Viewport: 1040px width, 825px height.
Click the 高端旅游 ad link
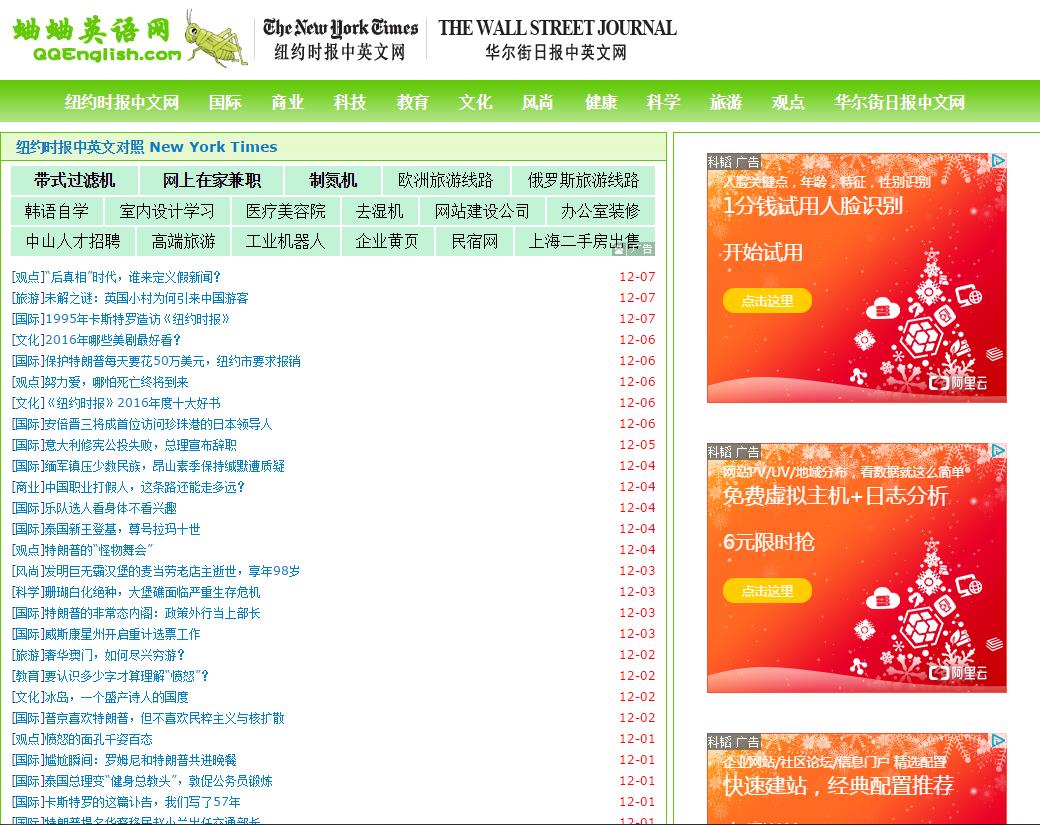184,241
